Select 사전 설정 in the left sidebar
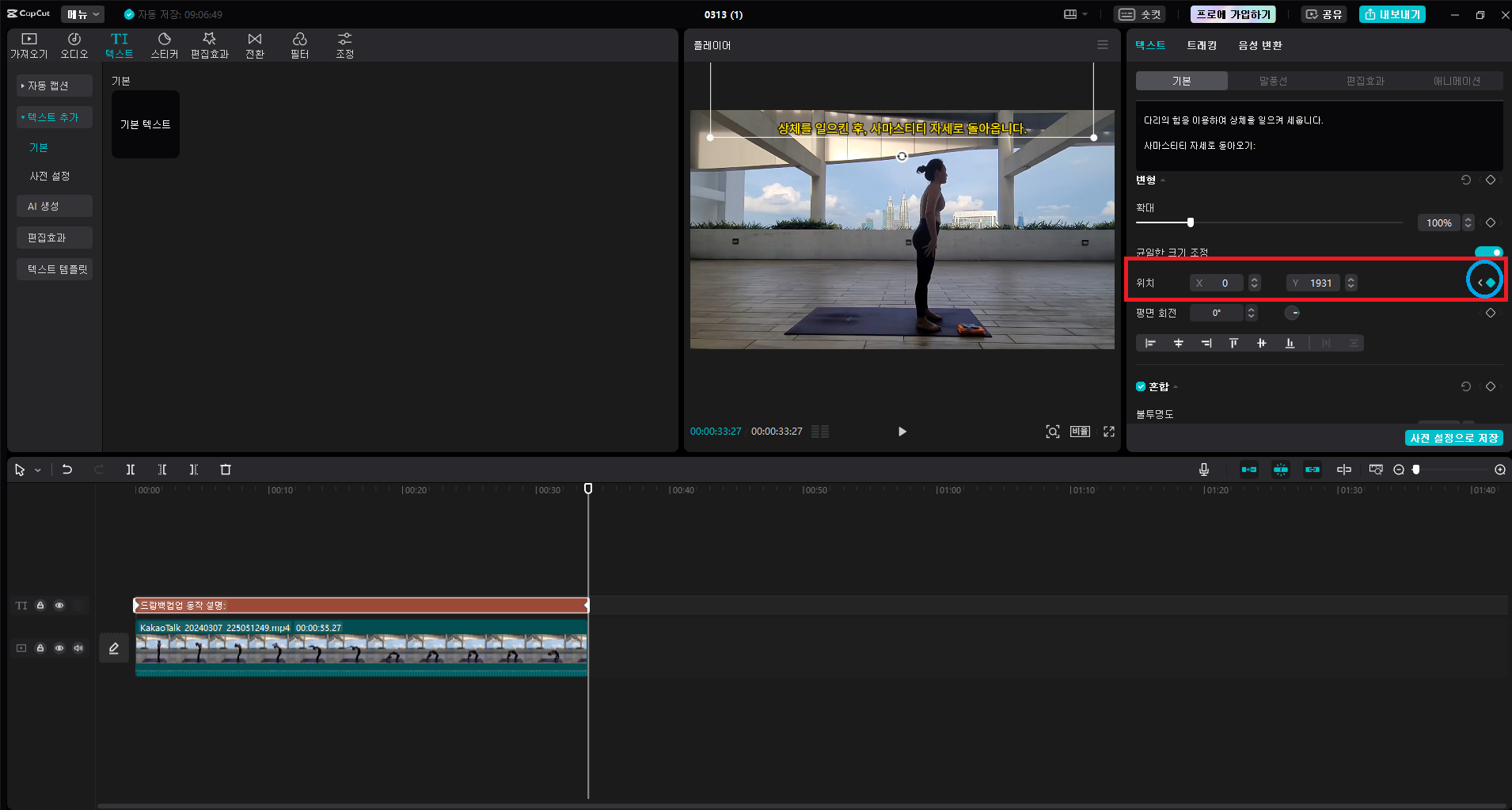This screenshot has height=810, width=1512. click(x=50, y=176)
